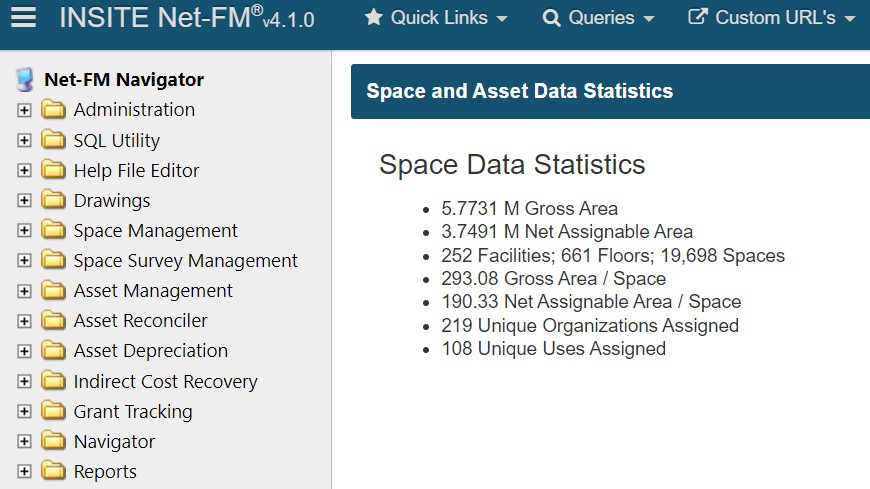The height and width of the screenshot is (489, 870).
Task: Click '219 Unique Organizations Assigned' line
Action: pos(590,325)
